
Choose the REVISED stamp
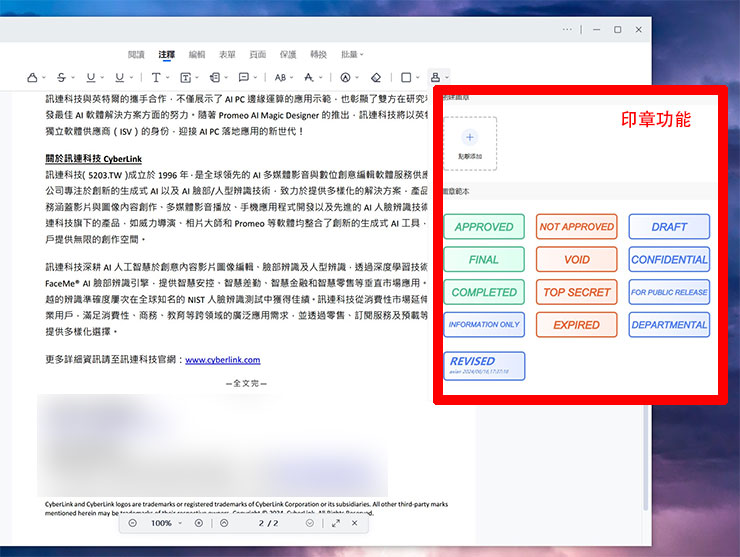(484, 366)
